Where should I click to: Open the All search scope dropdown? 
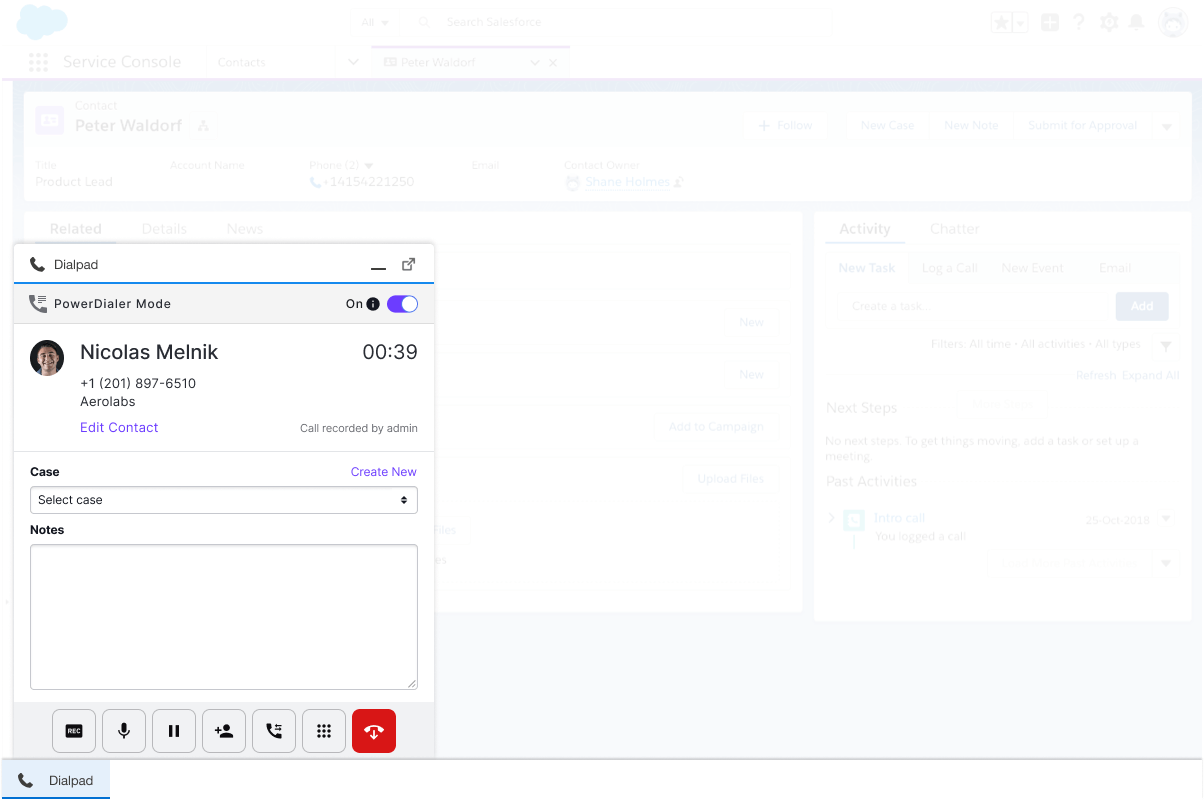pos(376,22)
